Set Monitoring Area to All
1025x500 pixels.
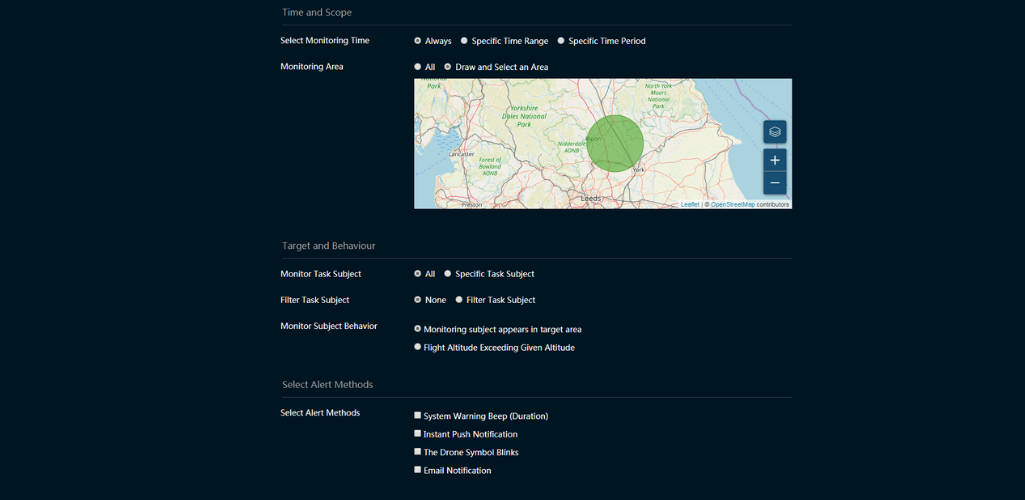418,67
